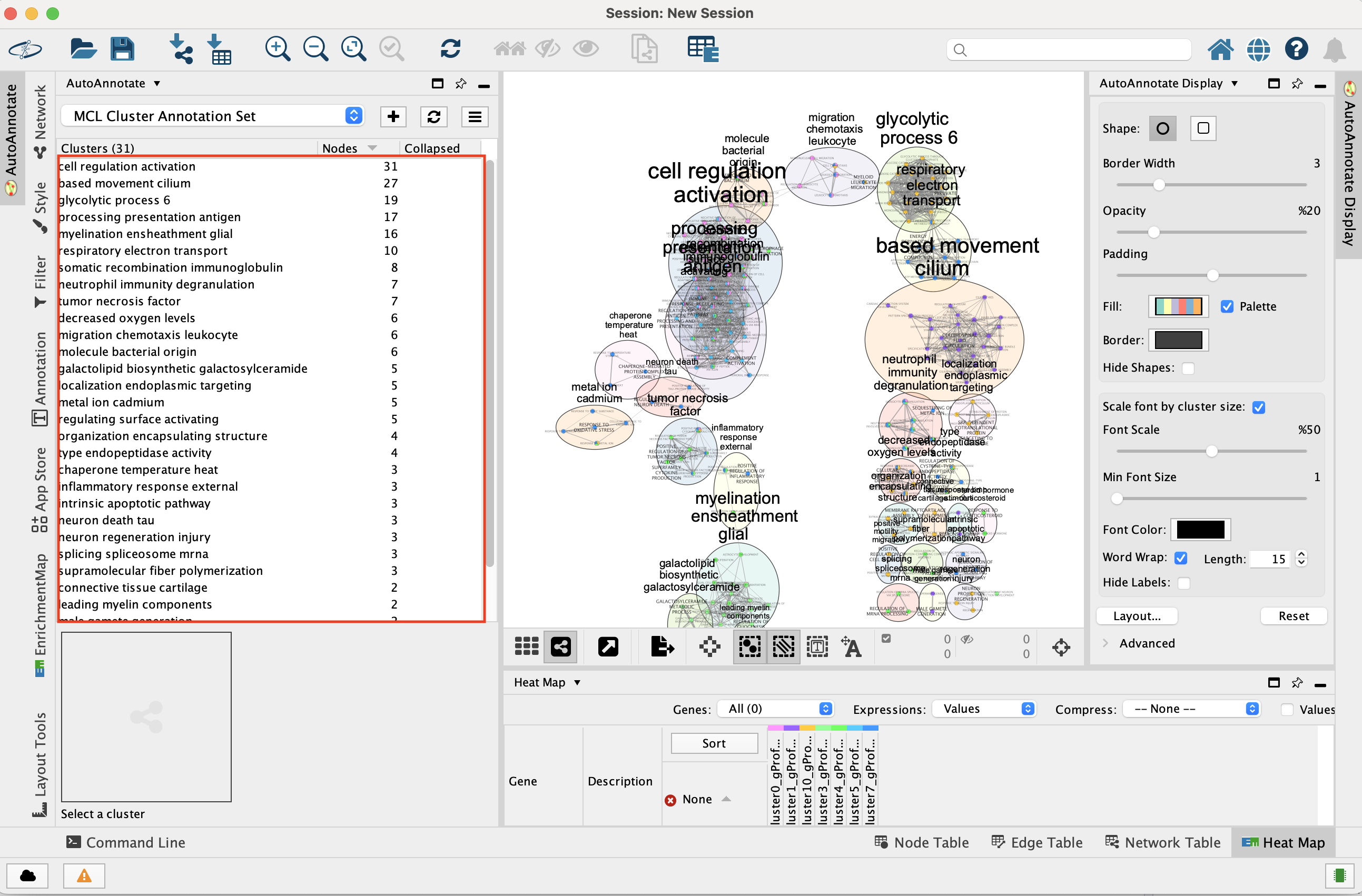
Task: Click the Import Table from File icon
Action: pyautogui.click(x=219, y=49)
